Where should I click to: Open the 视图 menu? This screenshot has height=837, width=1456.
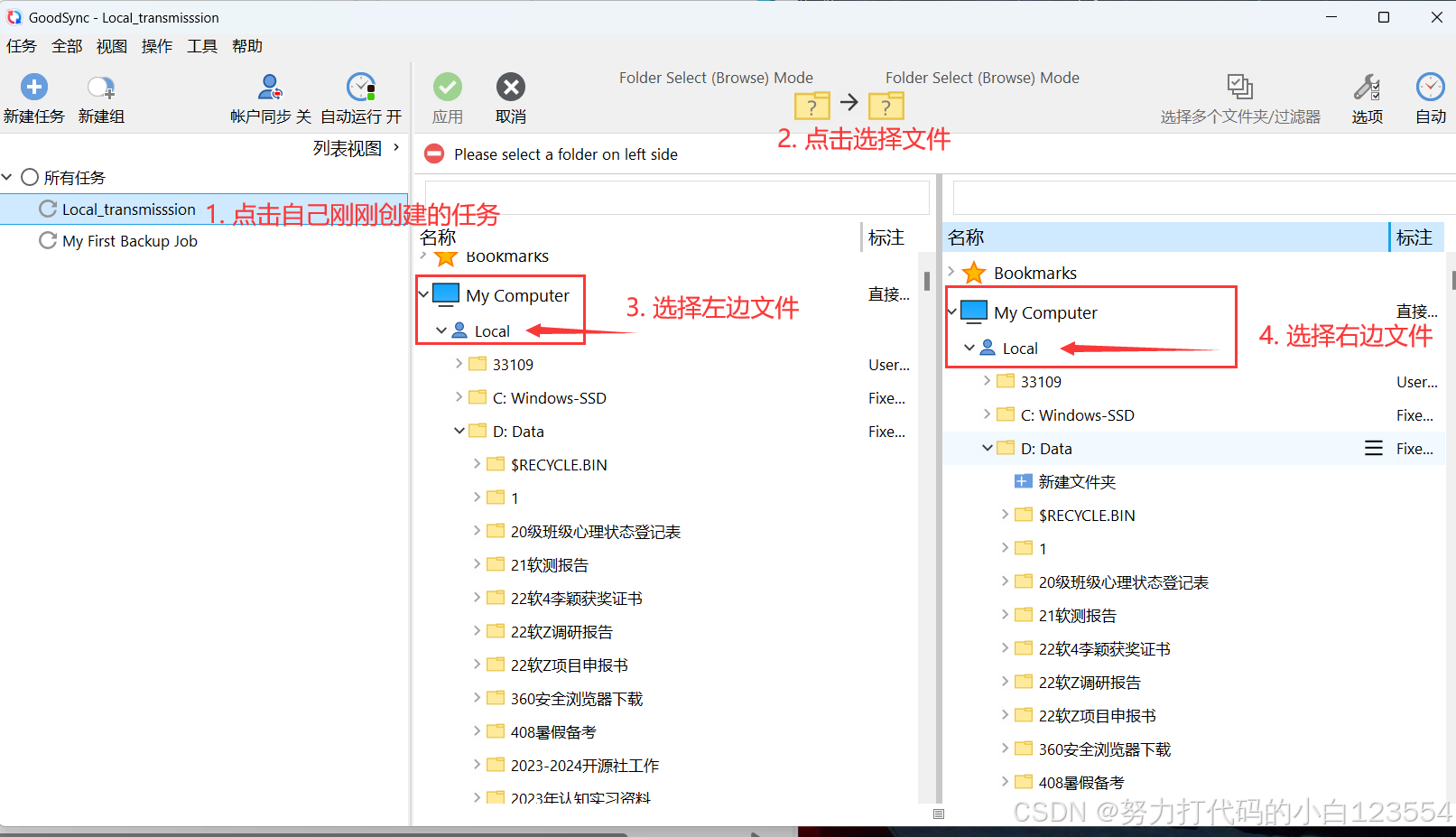[112, 46]
